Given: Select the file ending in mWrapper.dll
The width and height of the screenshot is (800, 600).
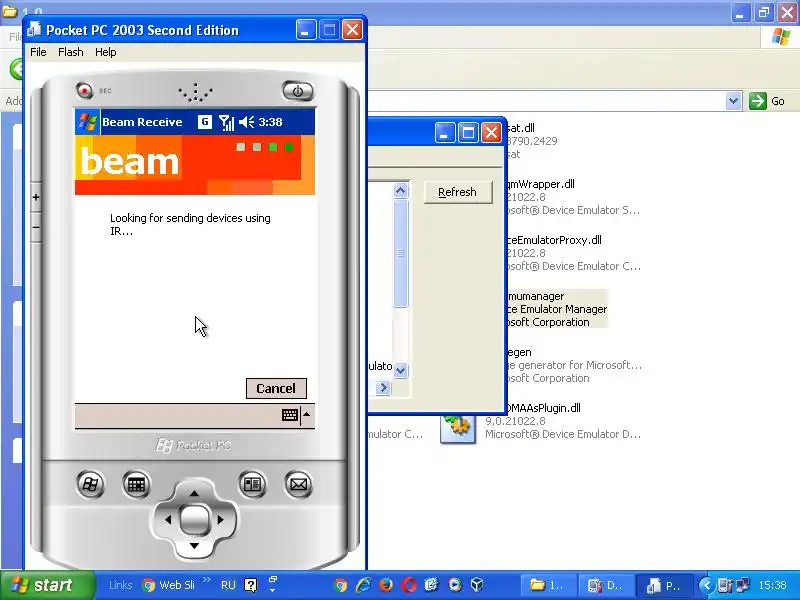Looking at the screenshot, I should click(x=540, y=184).
